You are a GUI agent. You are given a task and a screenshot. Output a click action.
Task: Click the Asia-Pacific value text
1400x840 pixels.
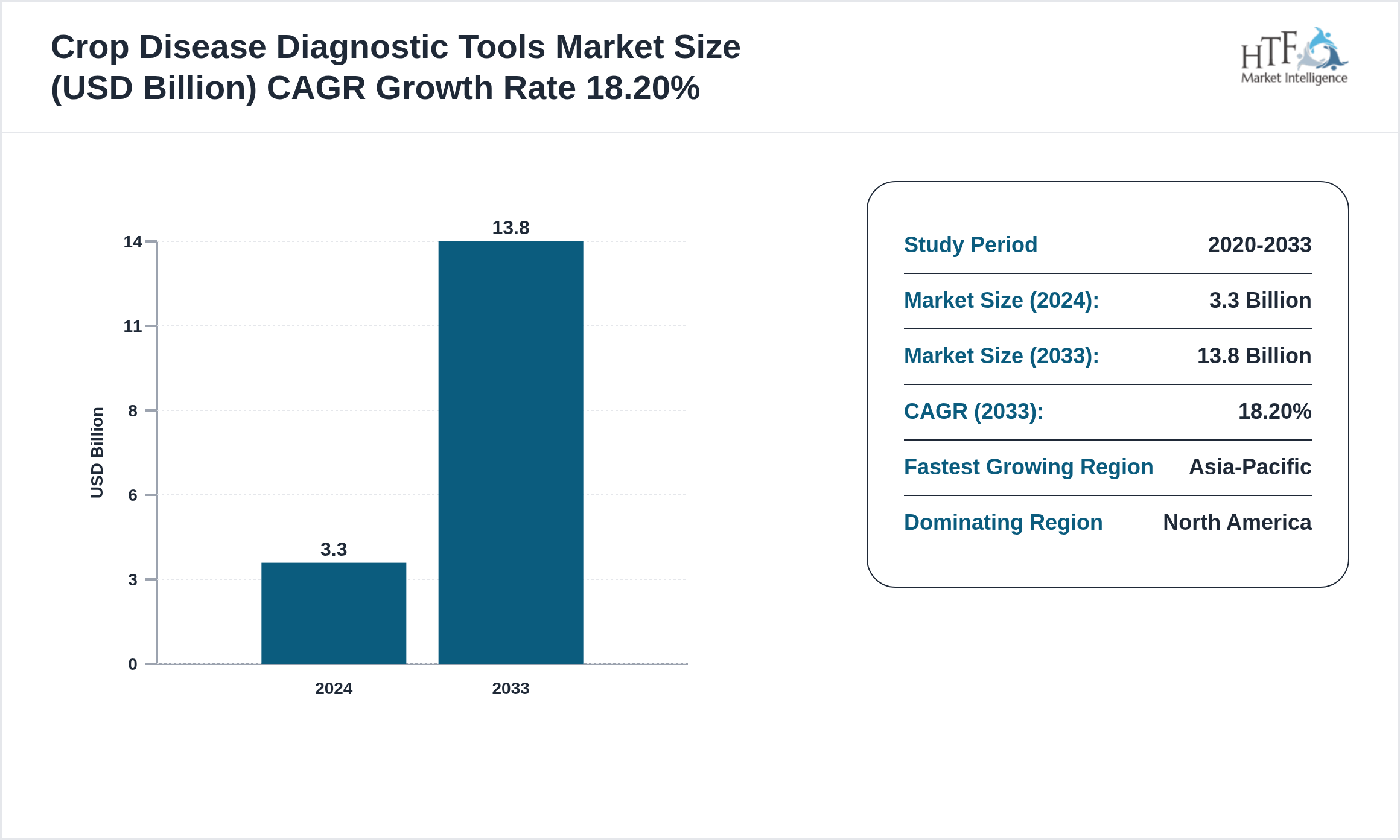(x=1250, y=466)
